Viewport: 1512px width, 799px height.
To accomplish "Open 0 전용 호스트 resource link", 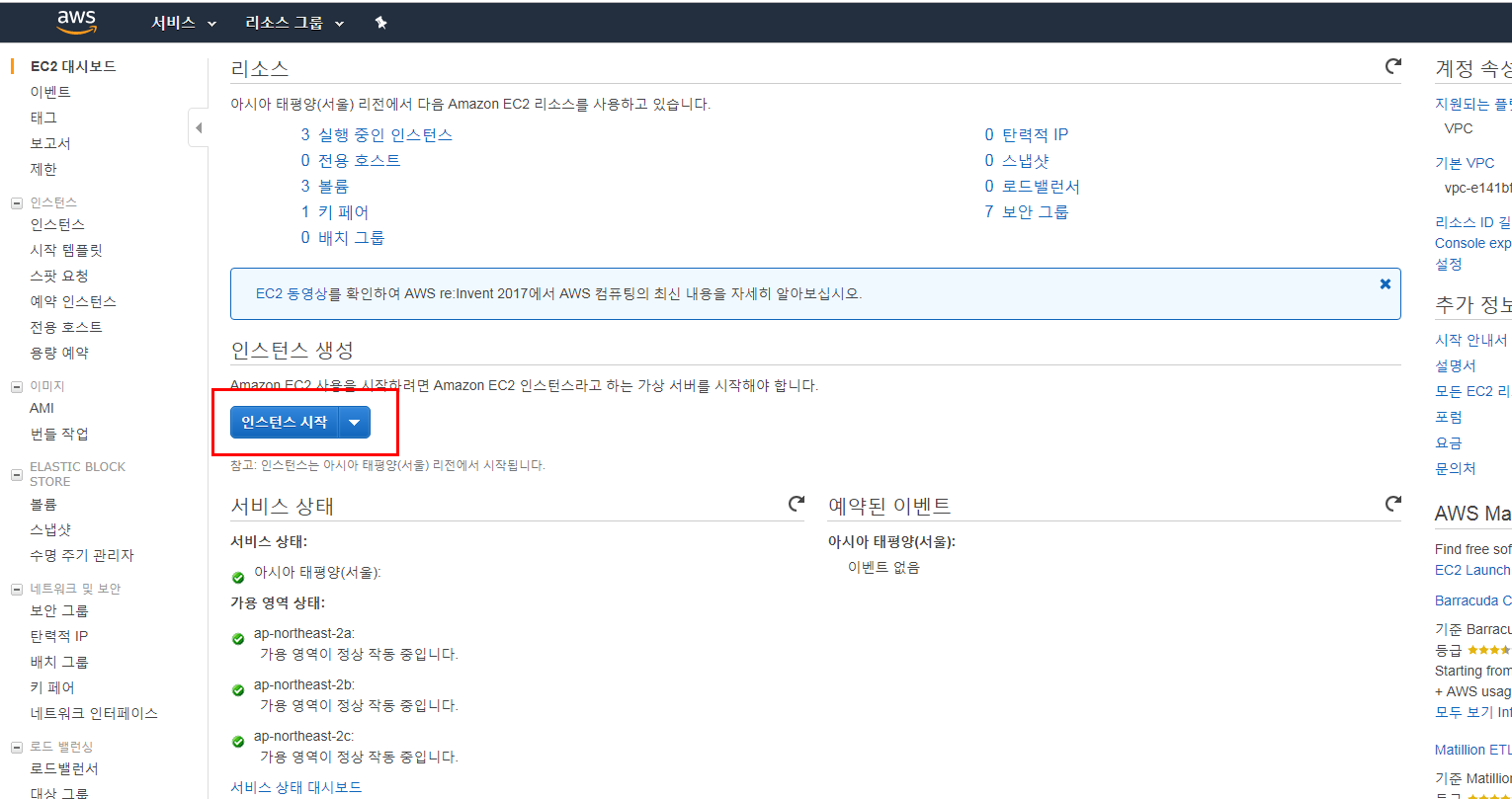I will coord(351,160).
